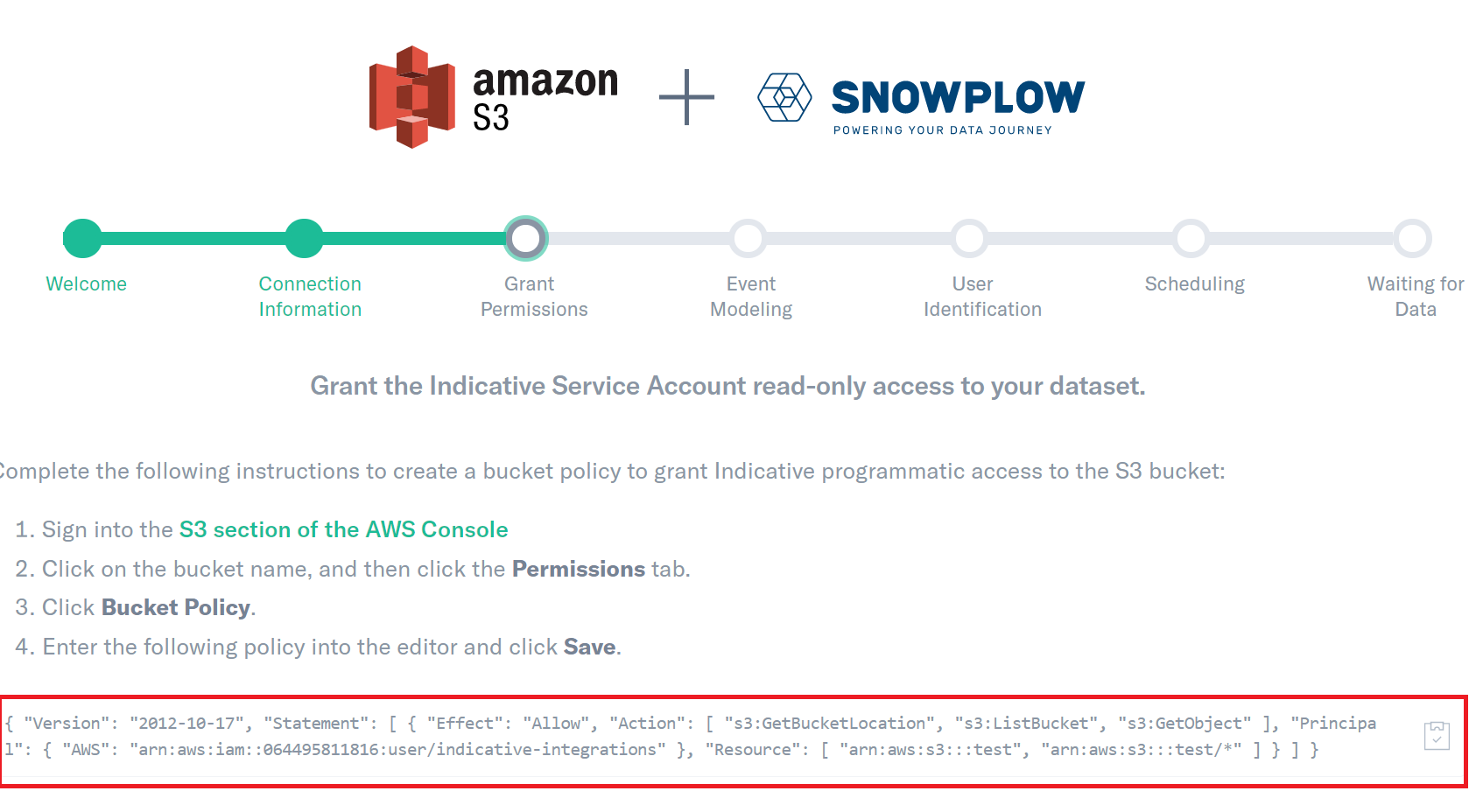The height and width of the screenshot is (812, 1476).
Task: Click the plus sign between the logos
Action: [686, 97]
